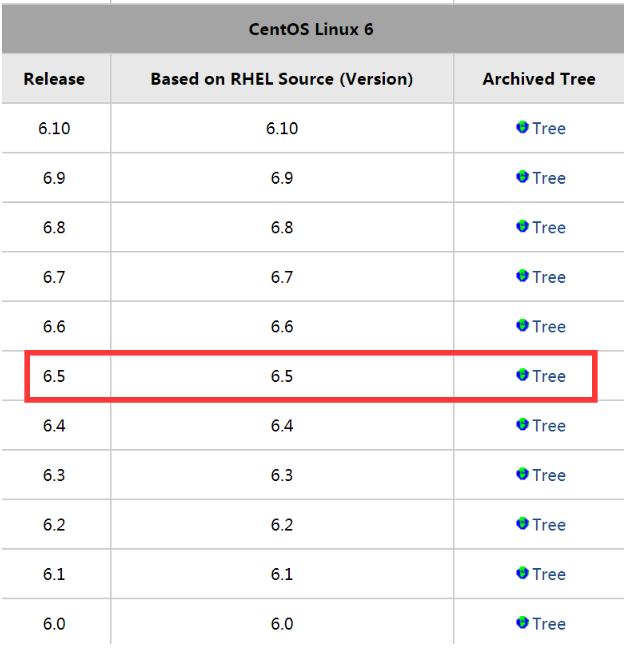The width and height of the screenshot is (630, 652).
Task: Click the 6.1 value in RHEL Source column
Action: [282, 574]
